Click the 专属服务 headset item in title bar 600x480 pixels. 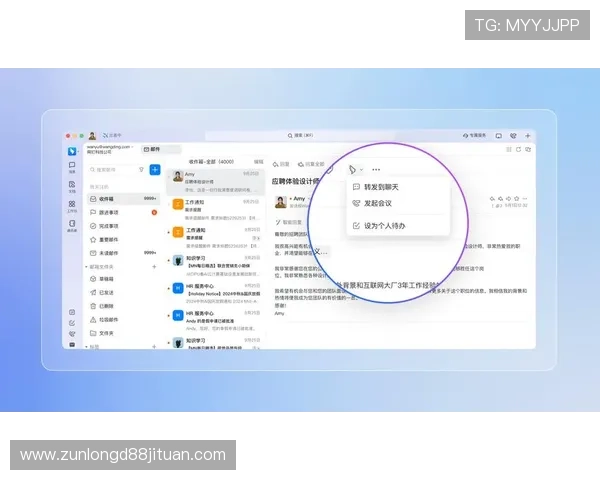point(474,136)
